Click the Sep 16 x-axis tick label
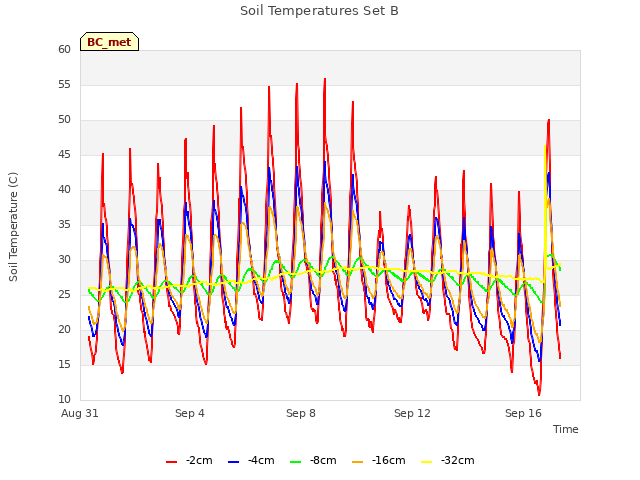640x480 pixels. click(523, 413)
